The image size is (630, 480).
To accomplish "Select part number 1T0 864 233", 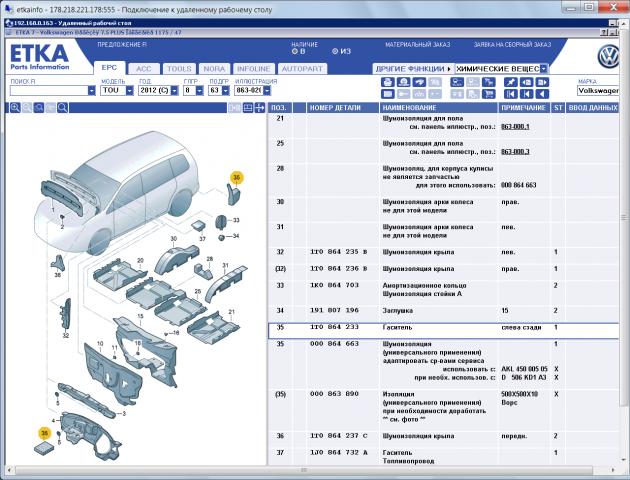I will [x=334, y=327].
